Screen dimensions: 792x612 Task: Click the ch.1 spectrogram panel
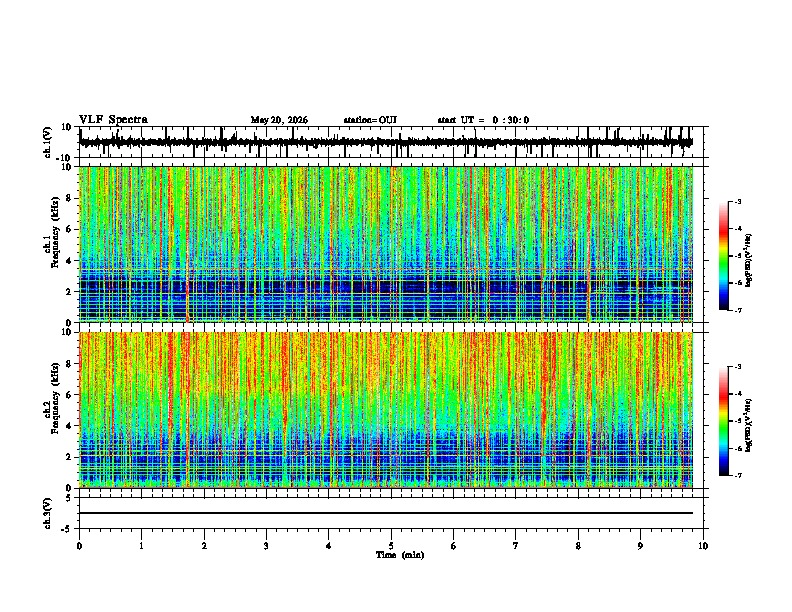[386, 244]
